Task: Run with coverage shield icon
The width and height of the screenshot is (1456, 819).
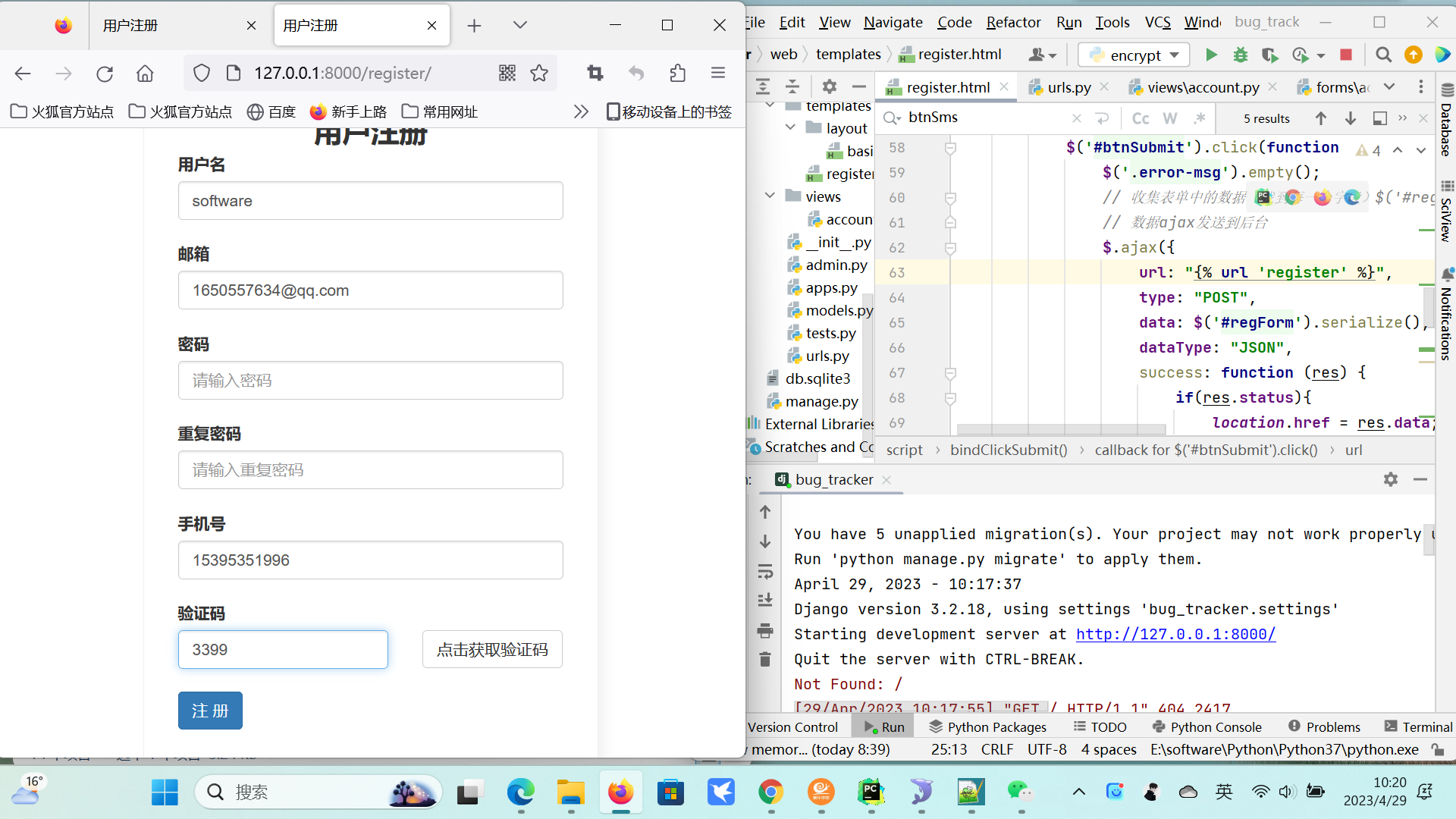Action: 1269,55
